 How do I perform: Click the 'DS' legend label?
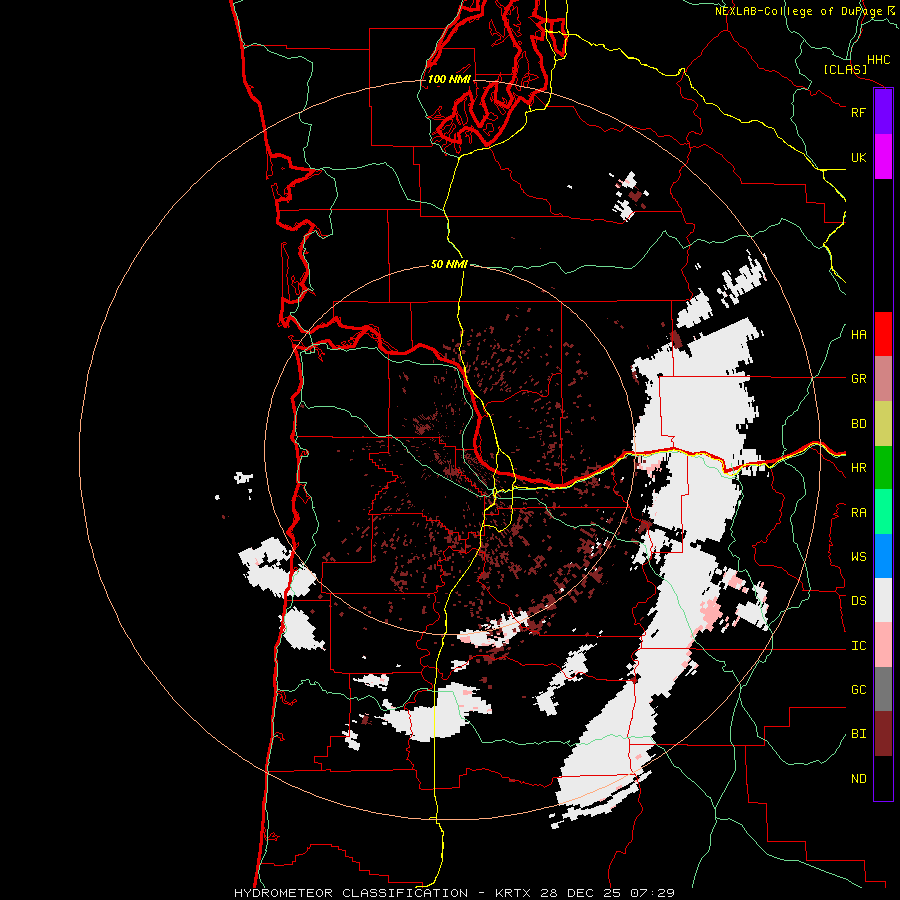coord(858,601)
